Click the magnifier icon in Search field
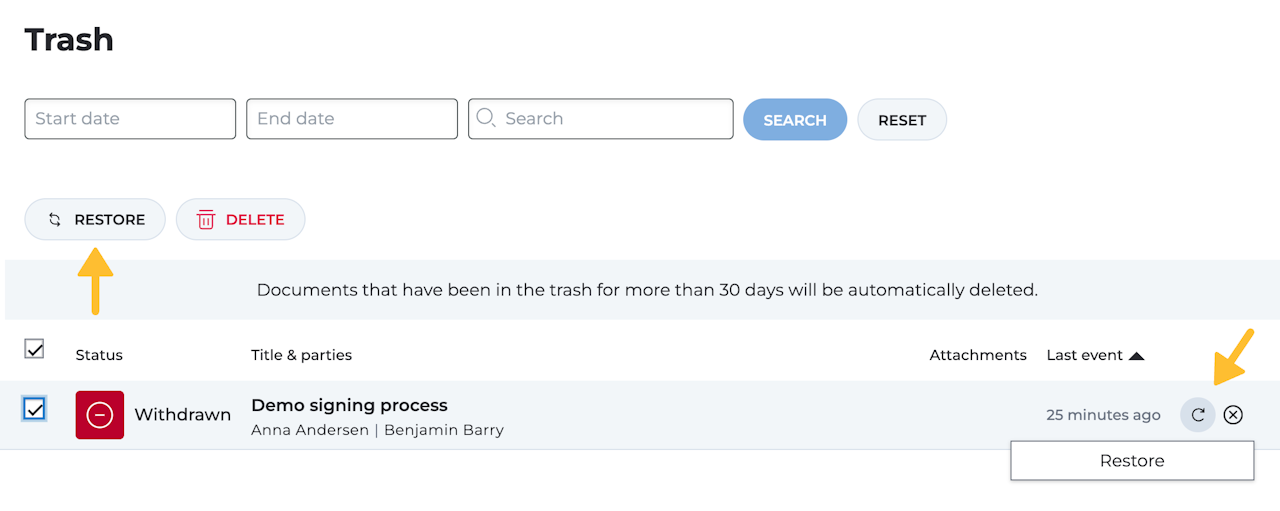This screenshot has width=1280, height=511. tap(486, 118)
